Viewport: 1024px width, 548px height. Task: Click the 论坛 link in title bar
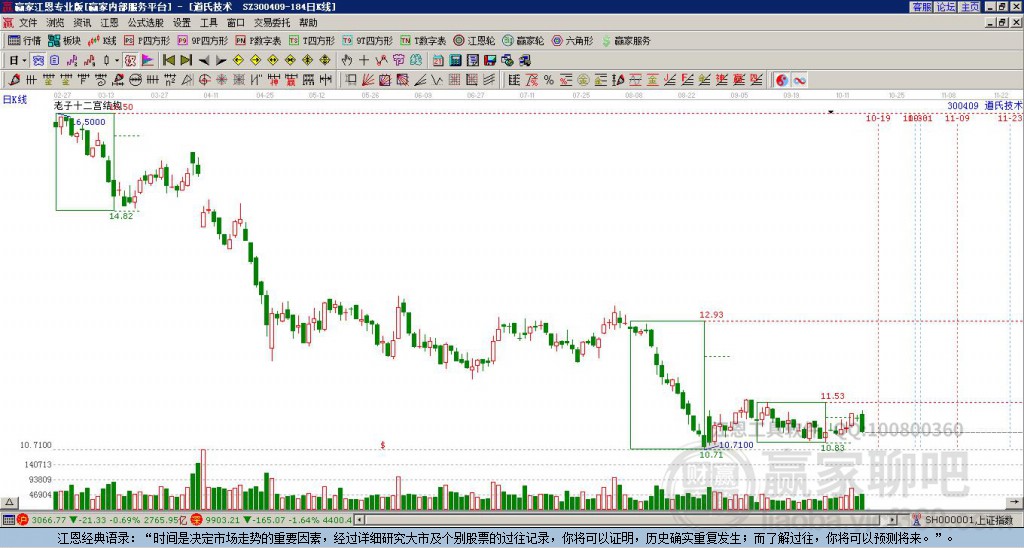click(946, 7)
